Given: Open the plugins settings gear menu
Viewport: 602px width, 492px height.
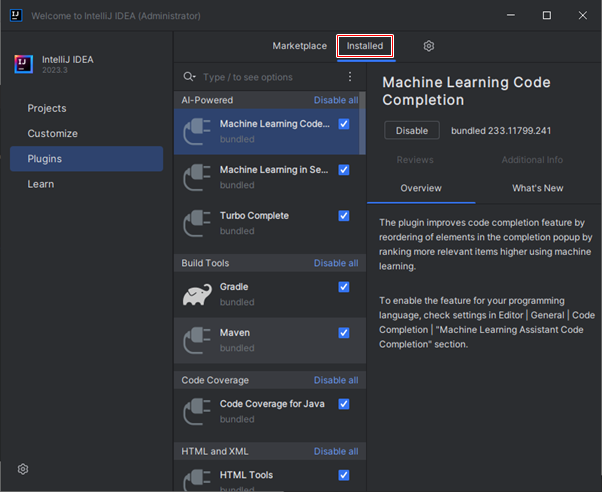Looking at the screenshot, I should point(428,46).
